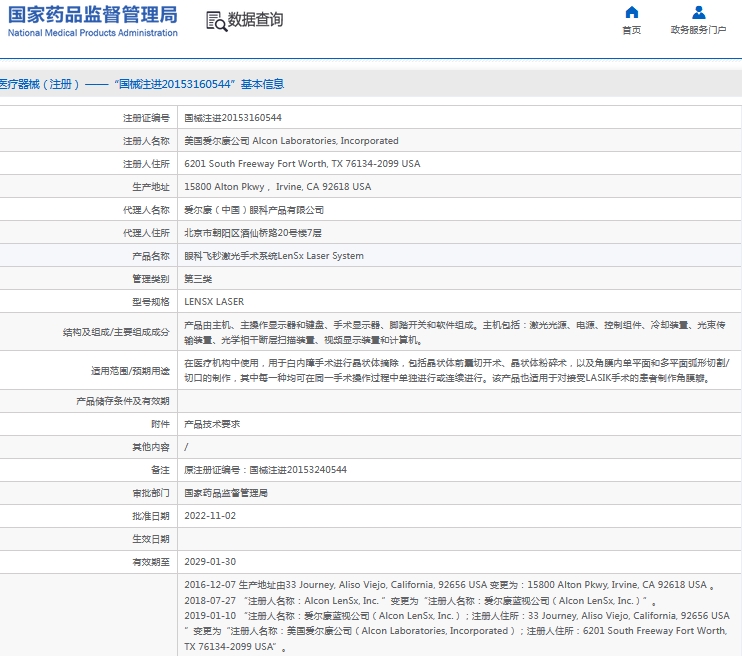
Task: Click the 注册证编号 label
Action: pyautogui.click(x=146, y=118)
